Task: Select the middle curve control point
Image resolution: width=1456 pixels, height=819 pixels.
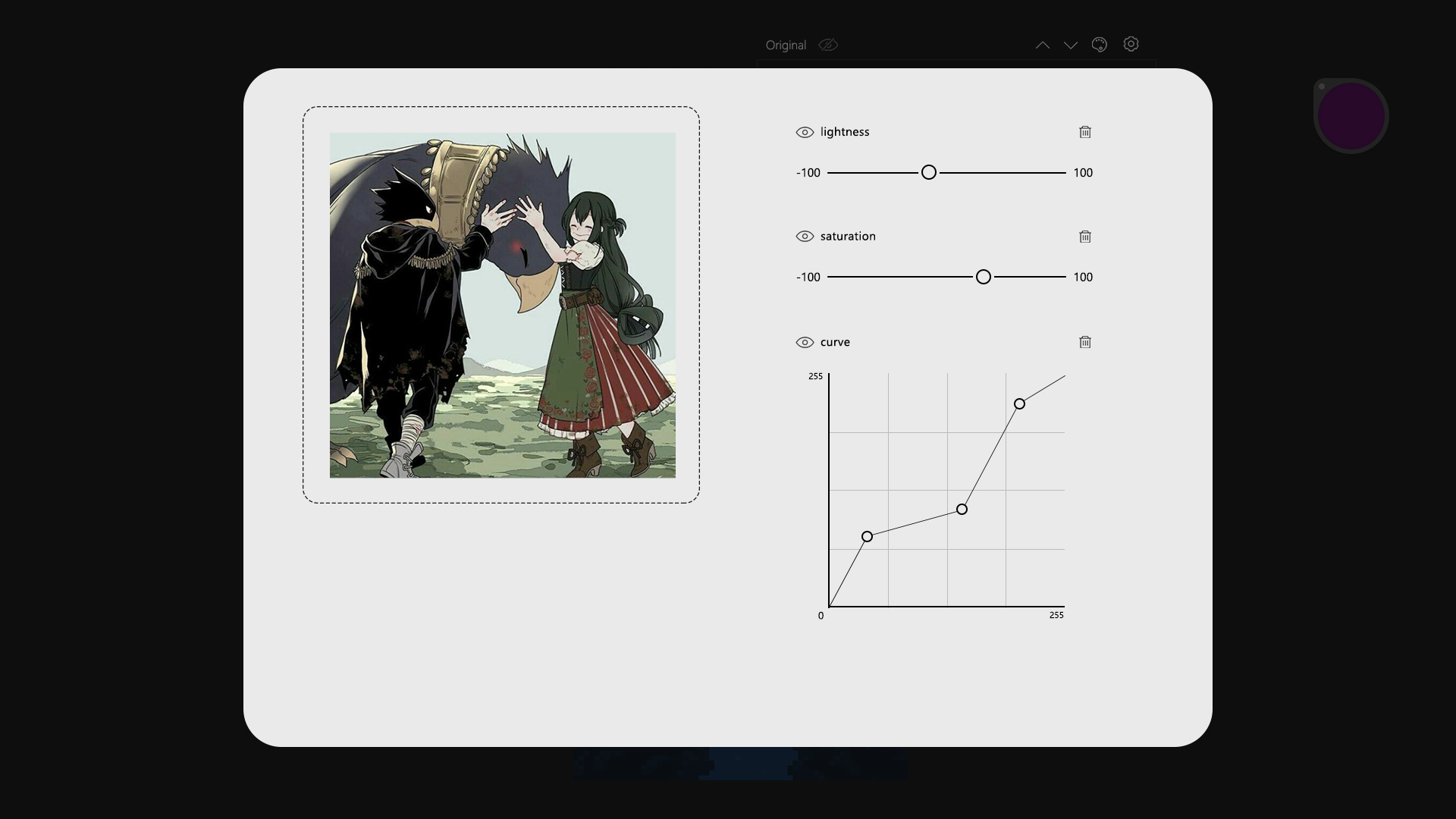Action: tap(962, 510)
